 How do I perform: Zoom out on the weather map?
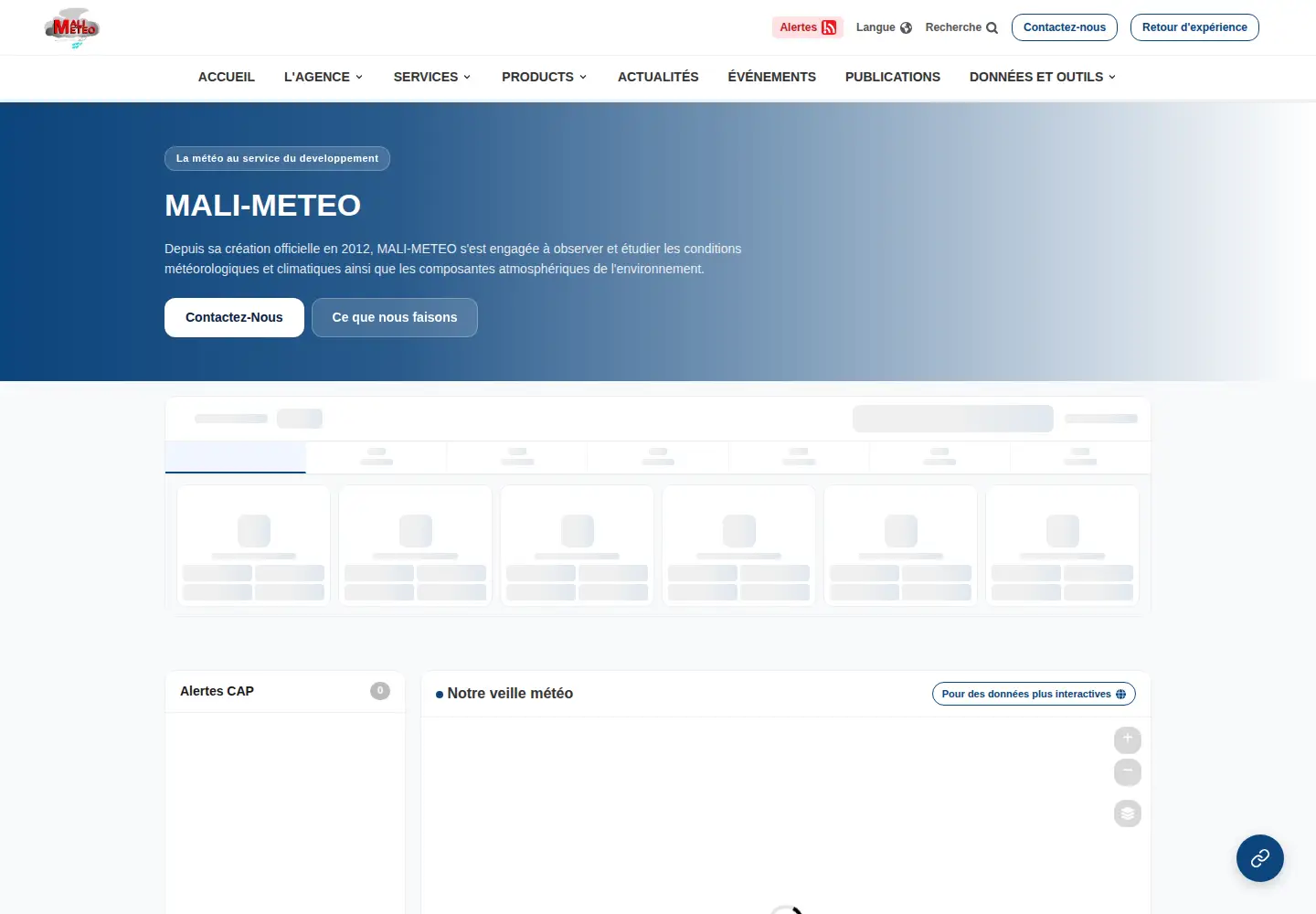point(1128,772)
